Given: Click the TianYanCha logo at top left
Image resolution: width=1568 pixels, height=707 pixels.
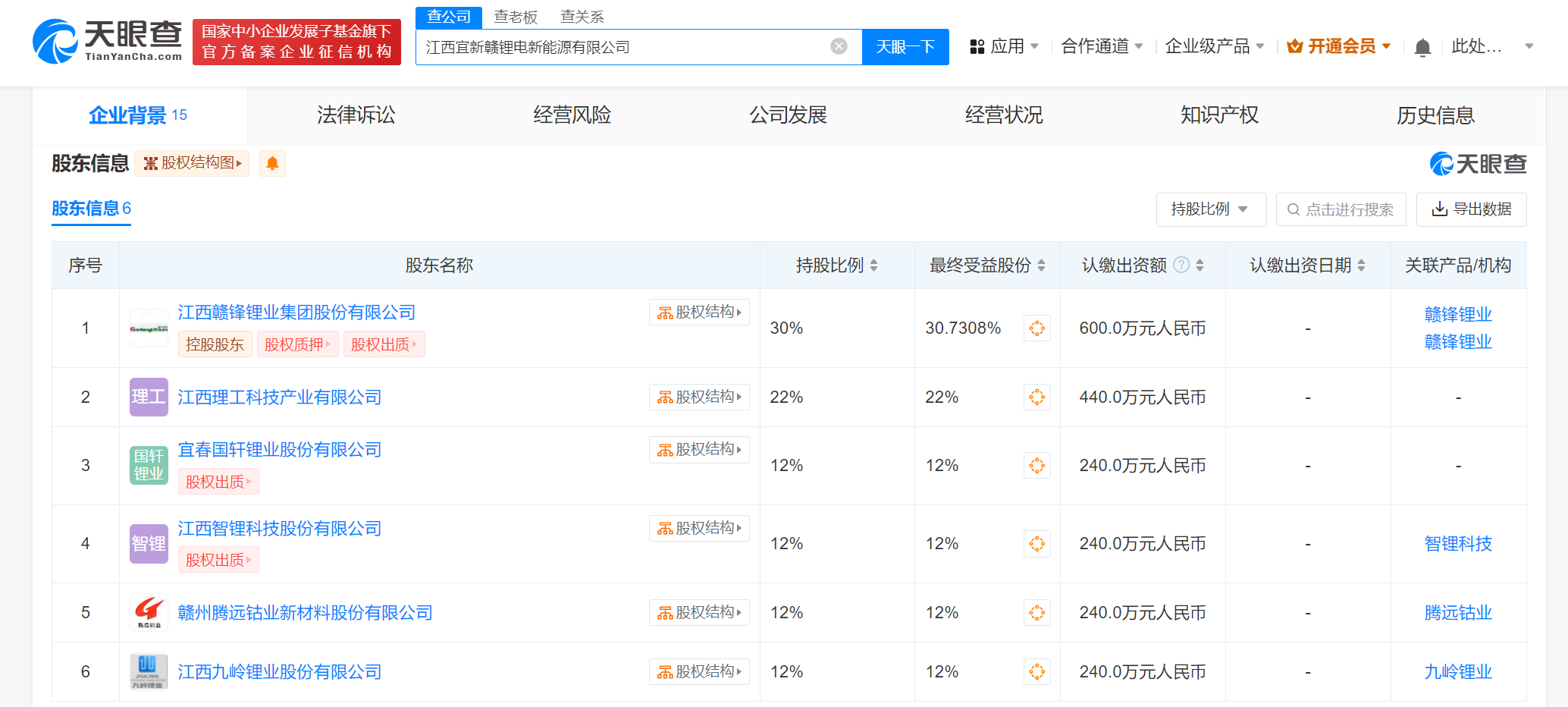Looking at the screenshot, I should 108,42.
